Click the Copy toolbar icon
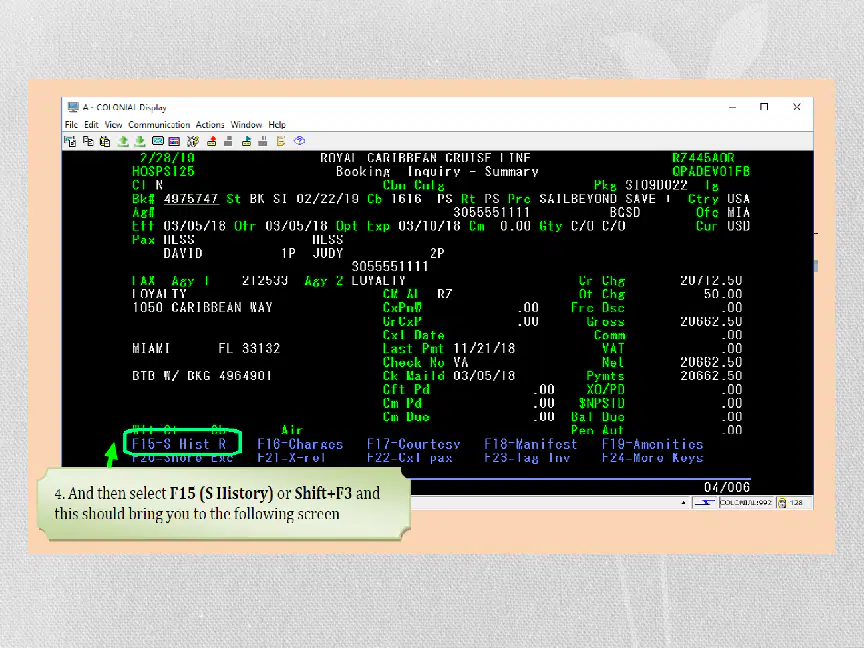Viewport: 864px width, 648px height. click(x=88, y=142)
